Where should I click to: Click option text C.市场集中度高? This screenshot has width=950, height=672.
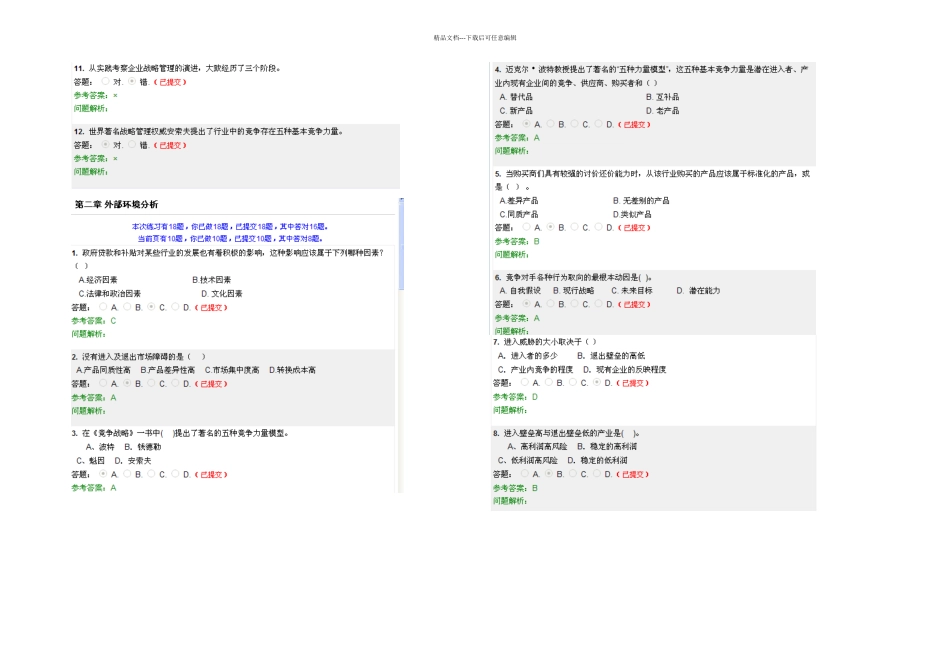click(x=232, y=370)
